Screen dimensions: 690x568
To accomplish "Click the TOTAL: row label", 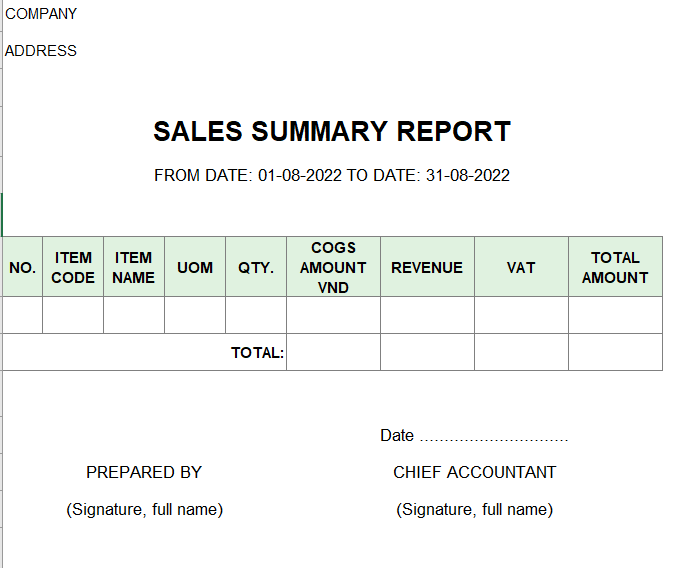I will (257, 352).
